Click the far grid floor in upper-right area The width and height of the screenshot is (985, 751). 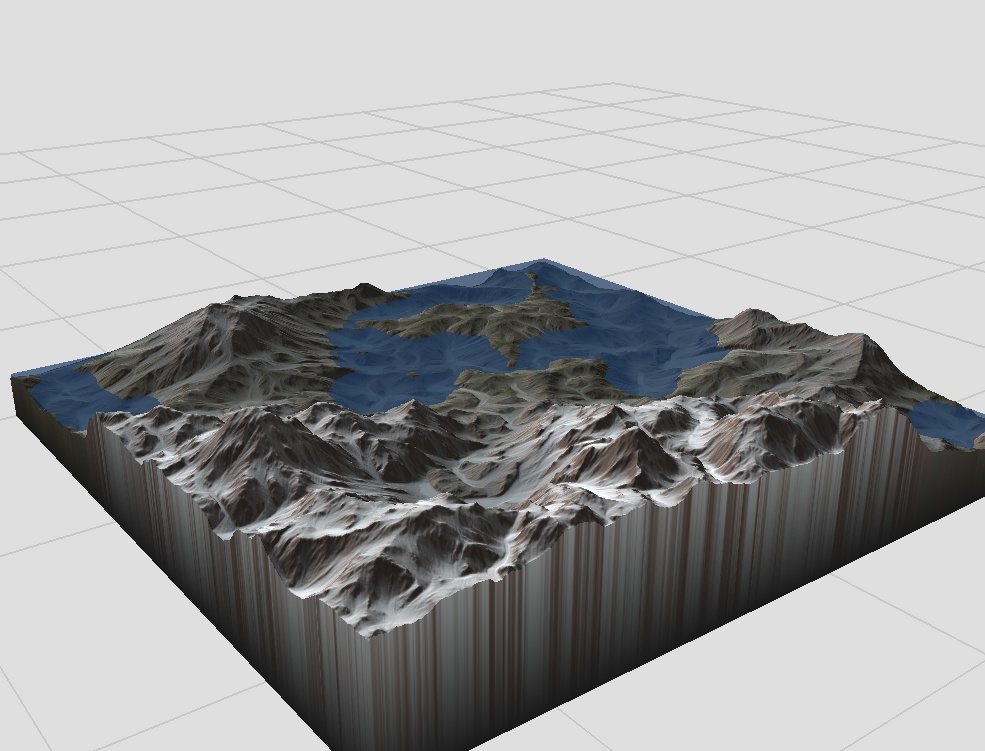(820, 170)
